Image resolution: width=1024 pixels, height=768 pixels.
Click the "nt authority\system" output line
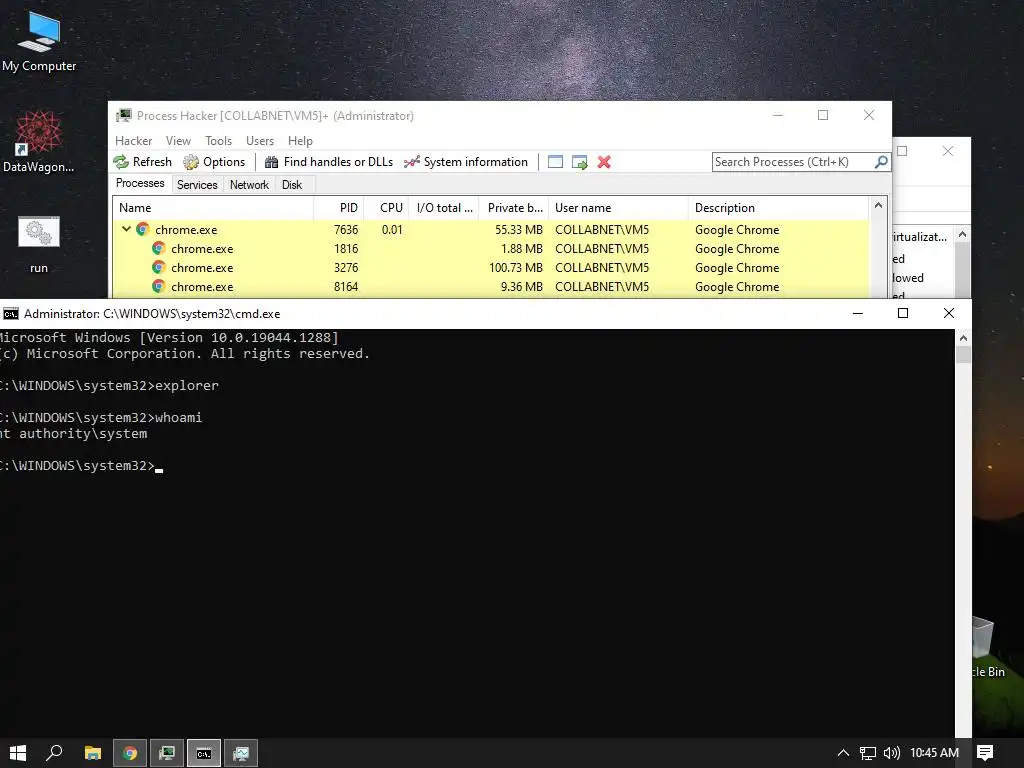coord(74,434)
